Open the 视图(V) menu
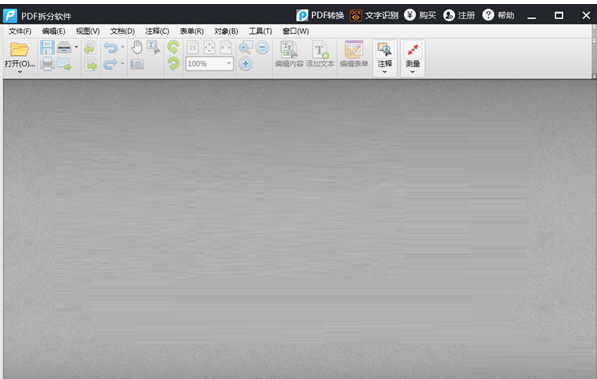Screen dimensions: 597x379 (x=88, y=31)
